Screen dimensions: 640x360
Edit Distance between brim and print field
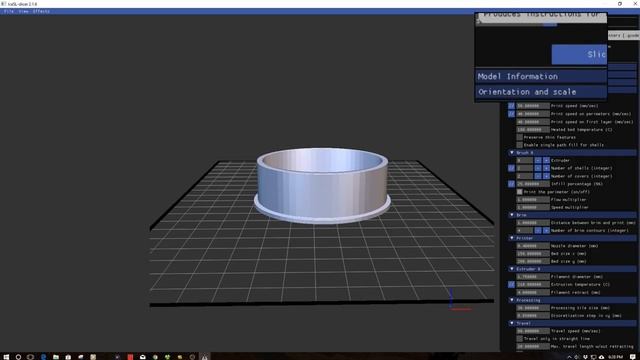click(533, 223)
